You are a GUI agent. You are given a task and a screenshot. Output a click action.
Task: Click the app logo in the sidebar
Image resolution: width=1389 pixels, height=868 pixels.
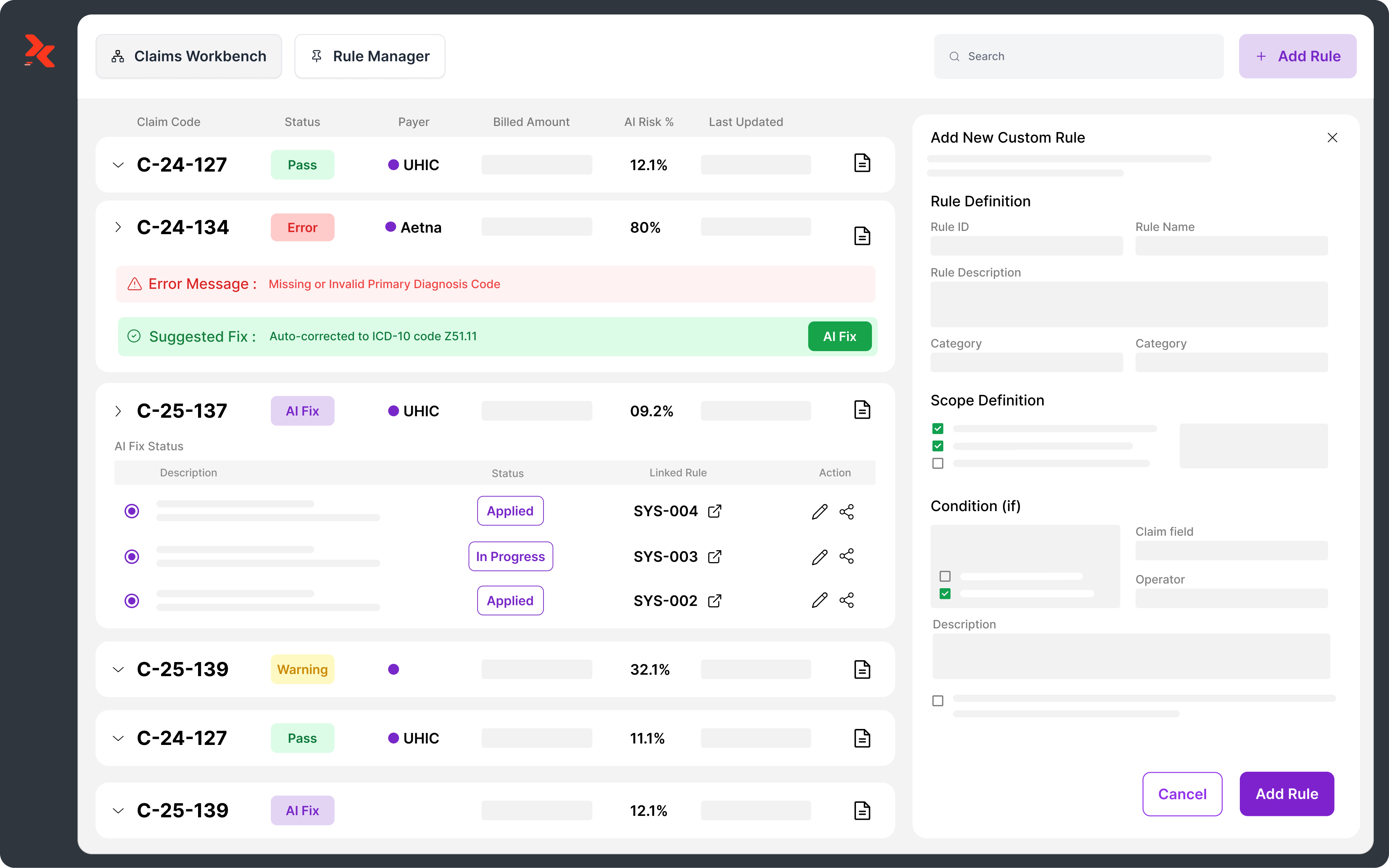pos(39,51)
